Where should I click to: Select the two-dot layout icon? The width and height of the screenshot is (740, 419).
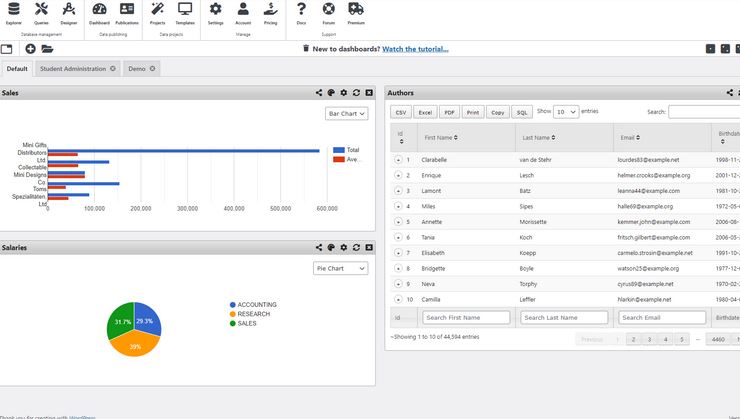[725, 49]
